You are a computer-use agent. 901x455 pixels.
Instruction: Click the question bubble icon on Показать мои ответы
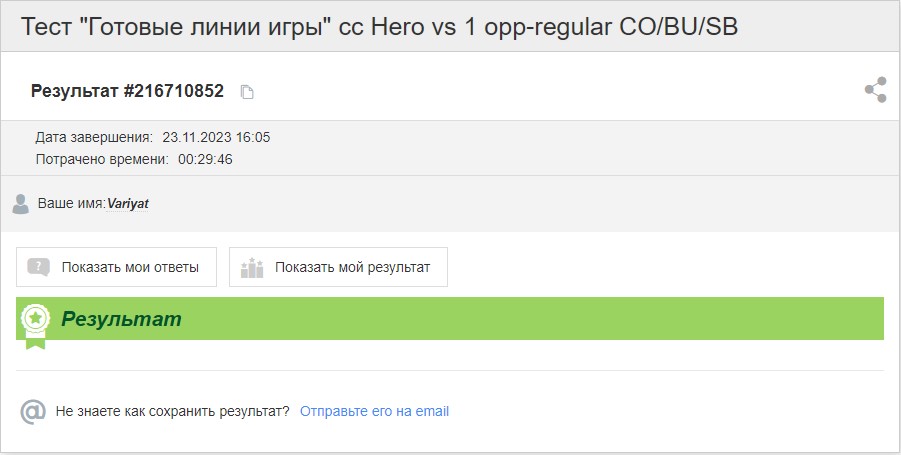pyautogui.click(x=38, y=267)
